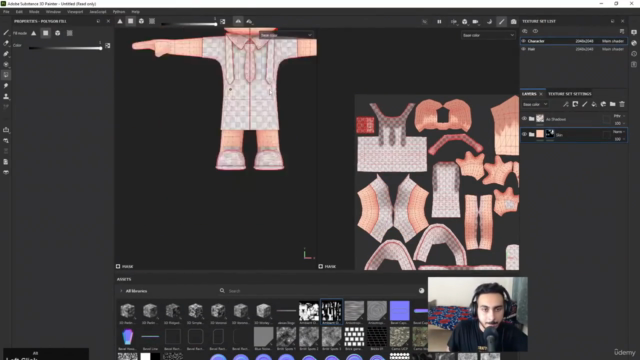Open Base color dropdown in the 2D viewport

[488, 36]
